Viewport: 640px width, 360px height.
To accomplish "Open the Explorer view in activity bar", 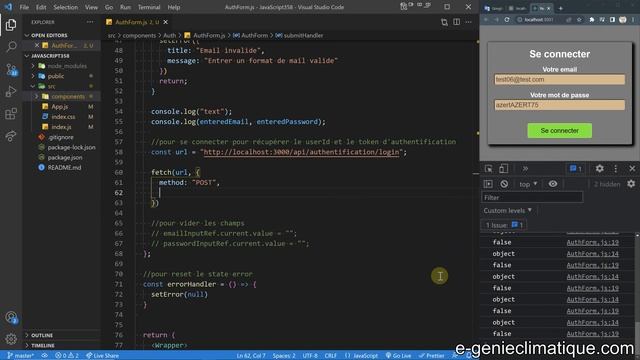I will 11,25.
